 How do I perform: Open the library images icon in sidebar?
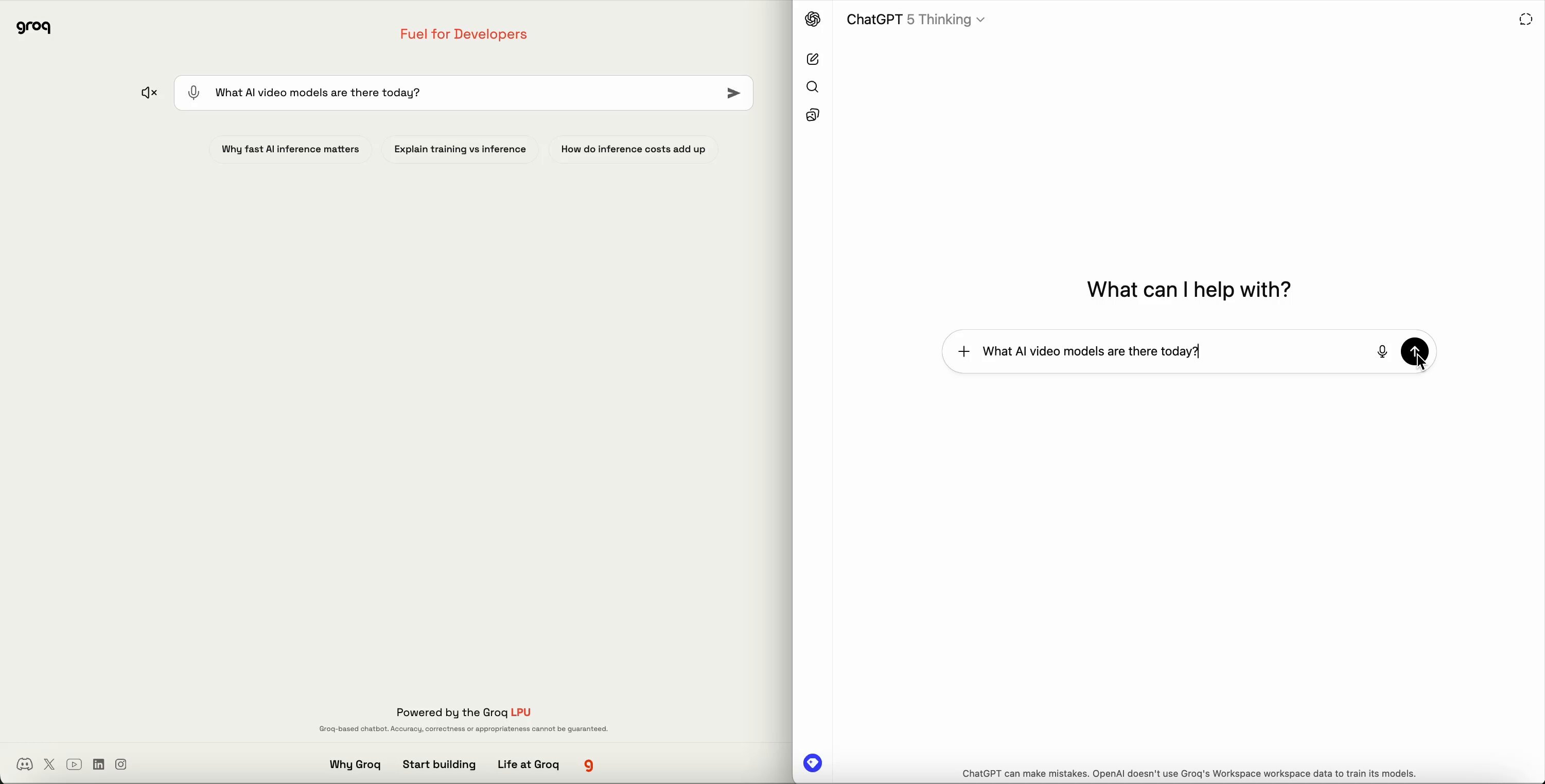click(x=813, y=115)
